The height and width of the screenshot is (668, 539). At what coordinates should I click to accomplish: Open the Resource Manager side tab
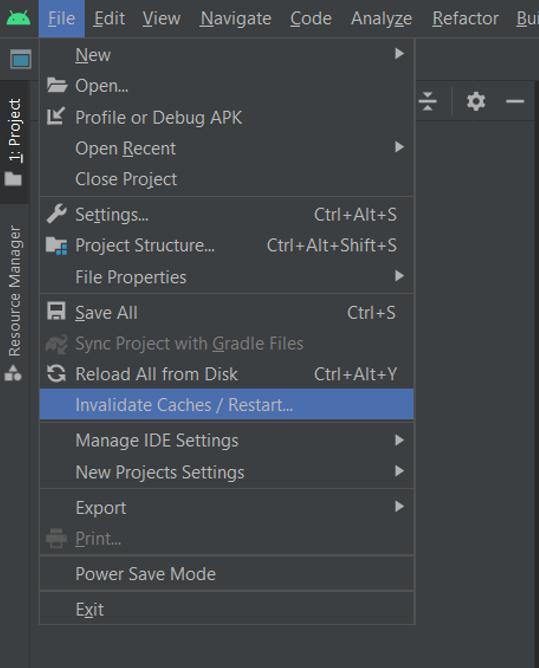(x=14, y=303)
